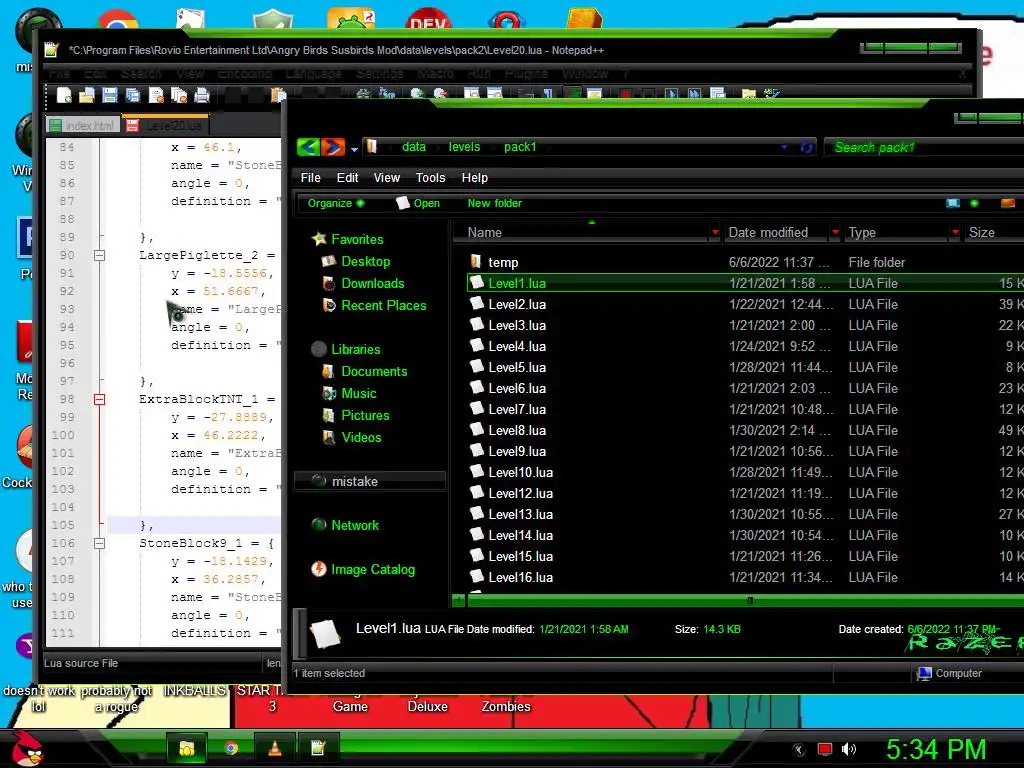Open the Date modified column filter dropdown

pos(835,232)
